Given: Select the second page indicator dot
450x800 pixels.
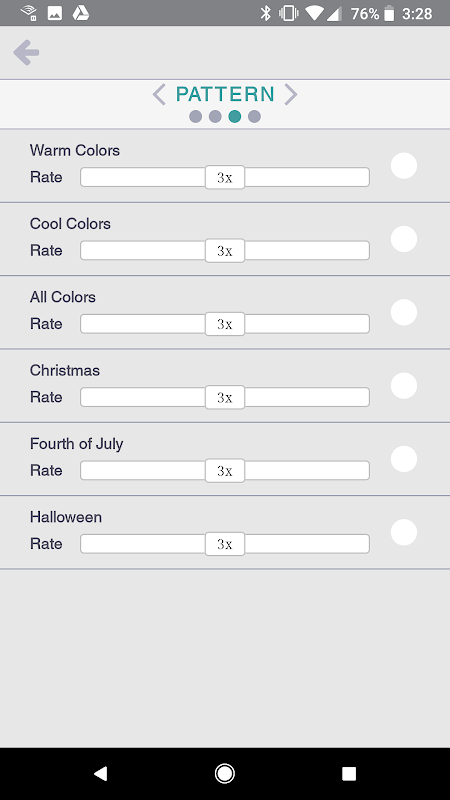Looking at the screenshot, I should click(215, 117).
